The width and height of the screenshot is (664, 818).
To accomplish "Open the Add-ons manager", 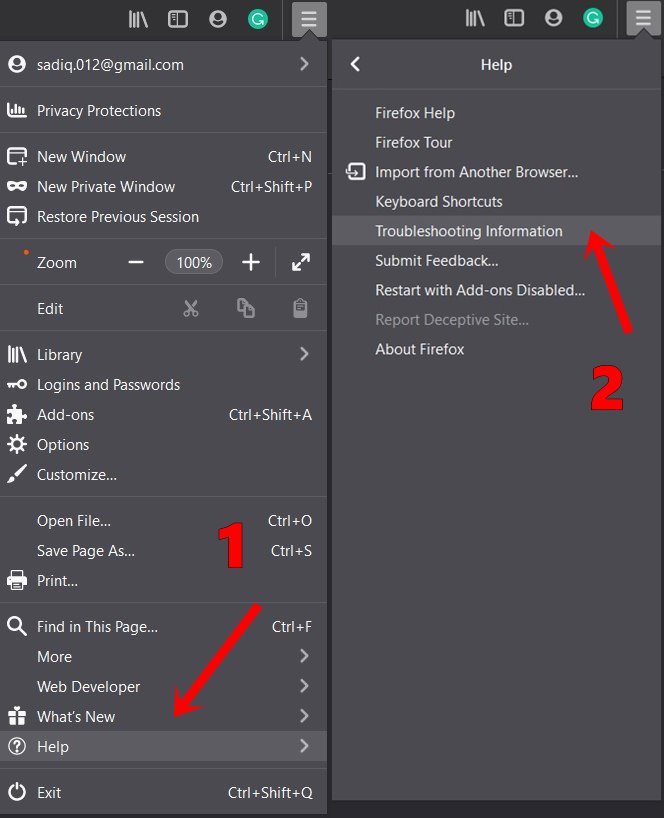I will point(163,414).
